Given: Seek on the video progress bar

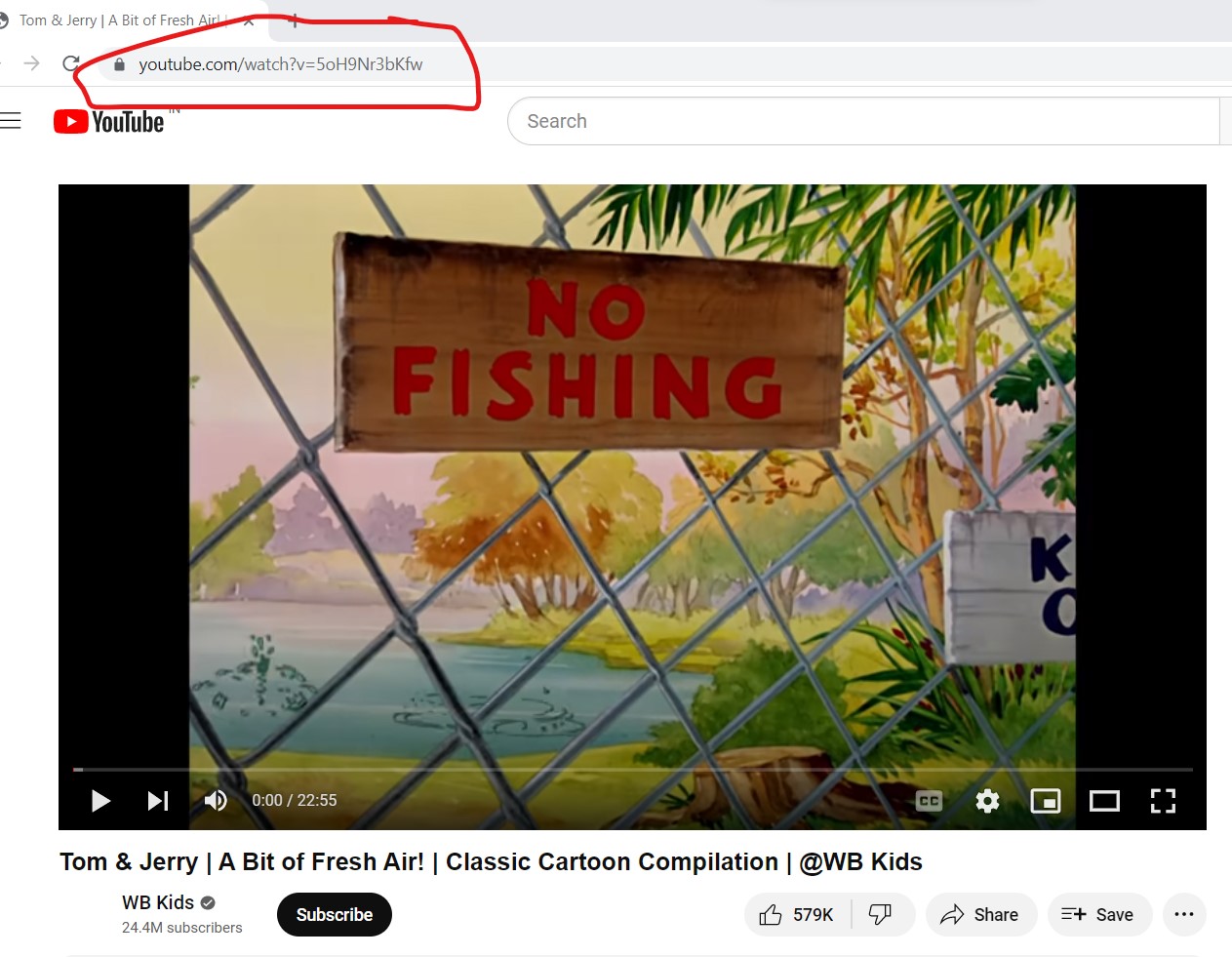Looking at the screenshot, I should pyautogui.click(x=632, y=770).
